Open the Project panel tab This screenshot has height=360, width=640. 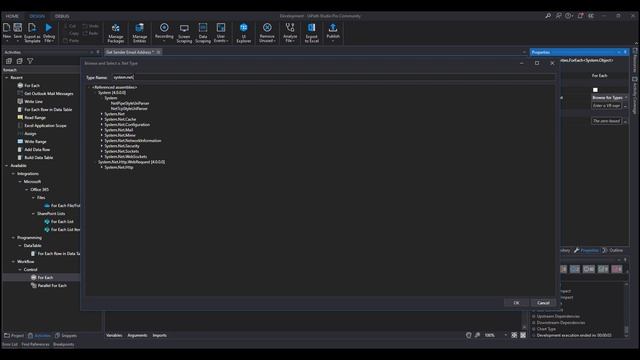click(x=14, y=336)
